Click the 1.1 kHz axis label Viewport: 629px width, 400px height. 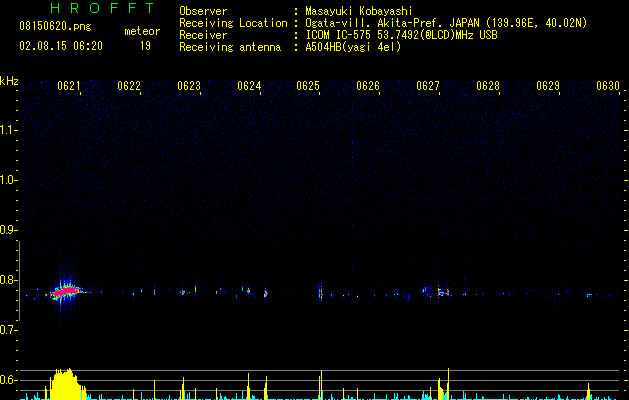[x=8, y=130]
